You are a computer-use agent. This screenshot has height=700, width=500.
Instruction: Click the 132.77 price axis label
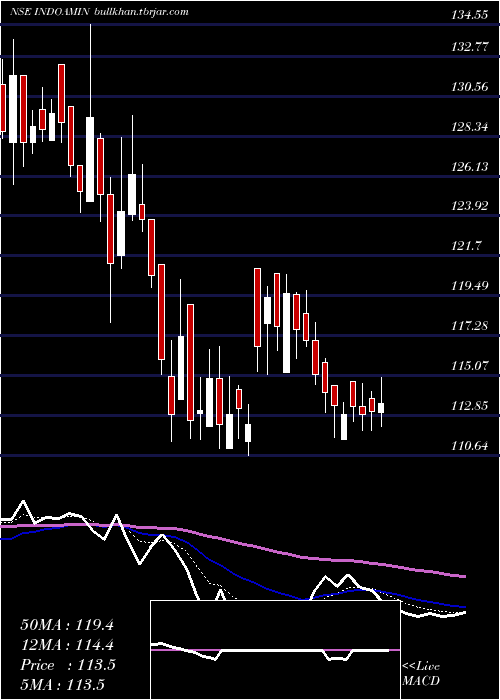click(x=470, y=46)
